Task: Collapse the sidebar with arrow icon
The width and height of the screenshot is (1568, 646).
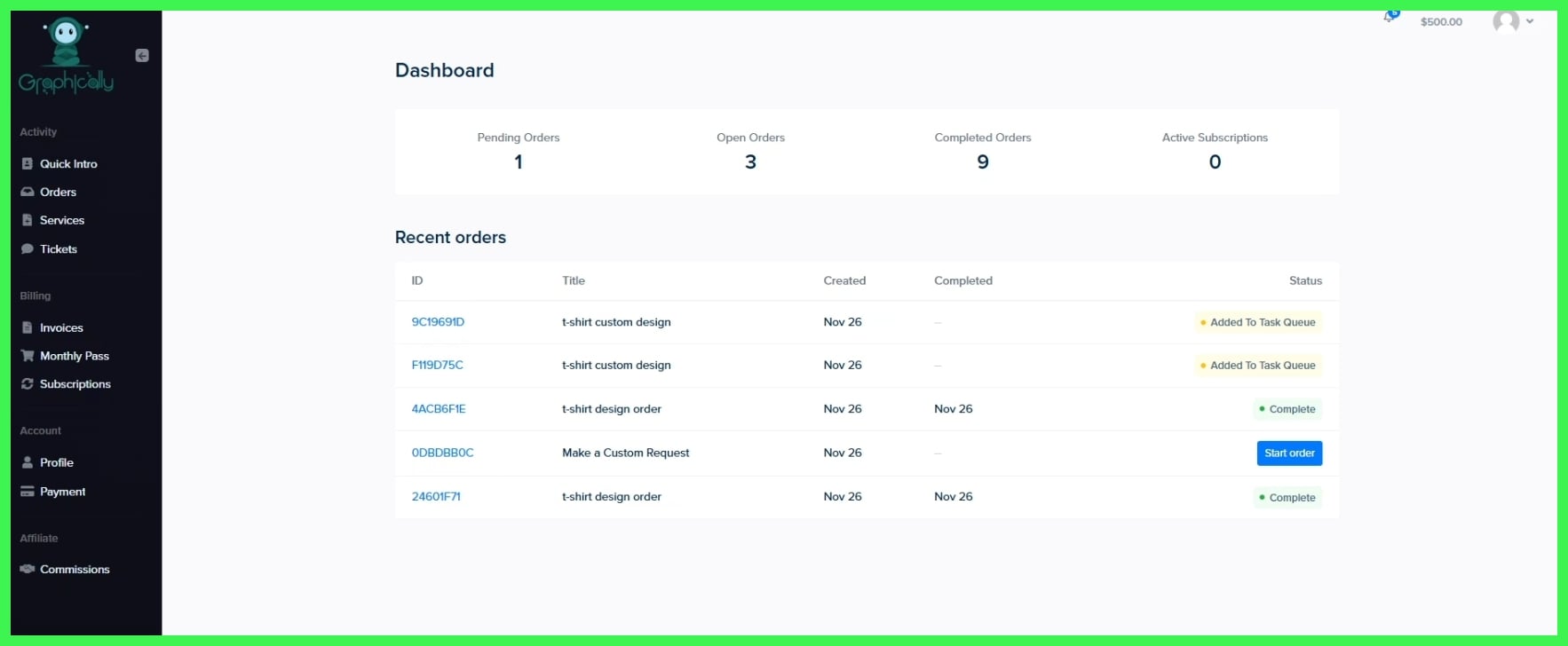Action: click(142, 56)
